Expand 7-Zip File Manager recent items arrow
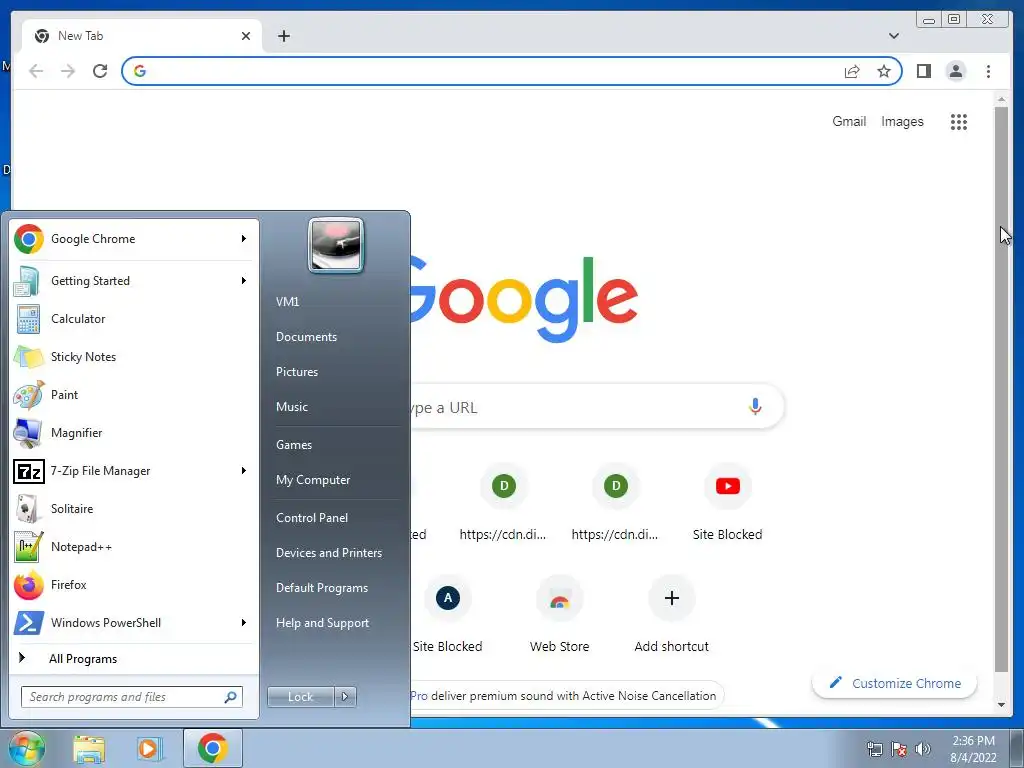This screenshot has width=1024, height=768. (x=244, y=471)
